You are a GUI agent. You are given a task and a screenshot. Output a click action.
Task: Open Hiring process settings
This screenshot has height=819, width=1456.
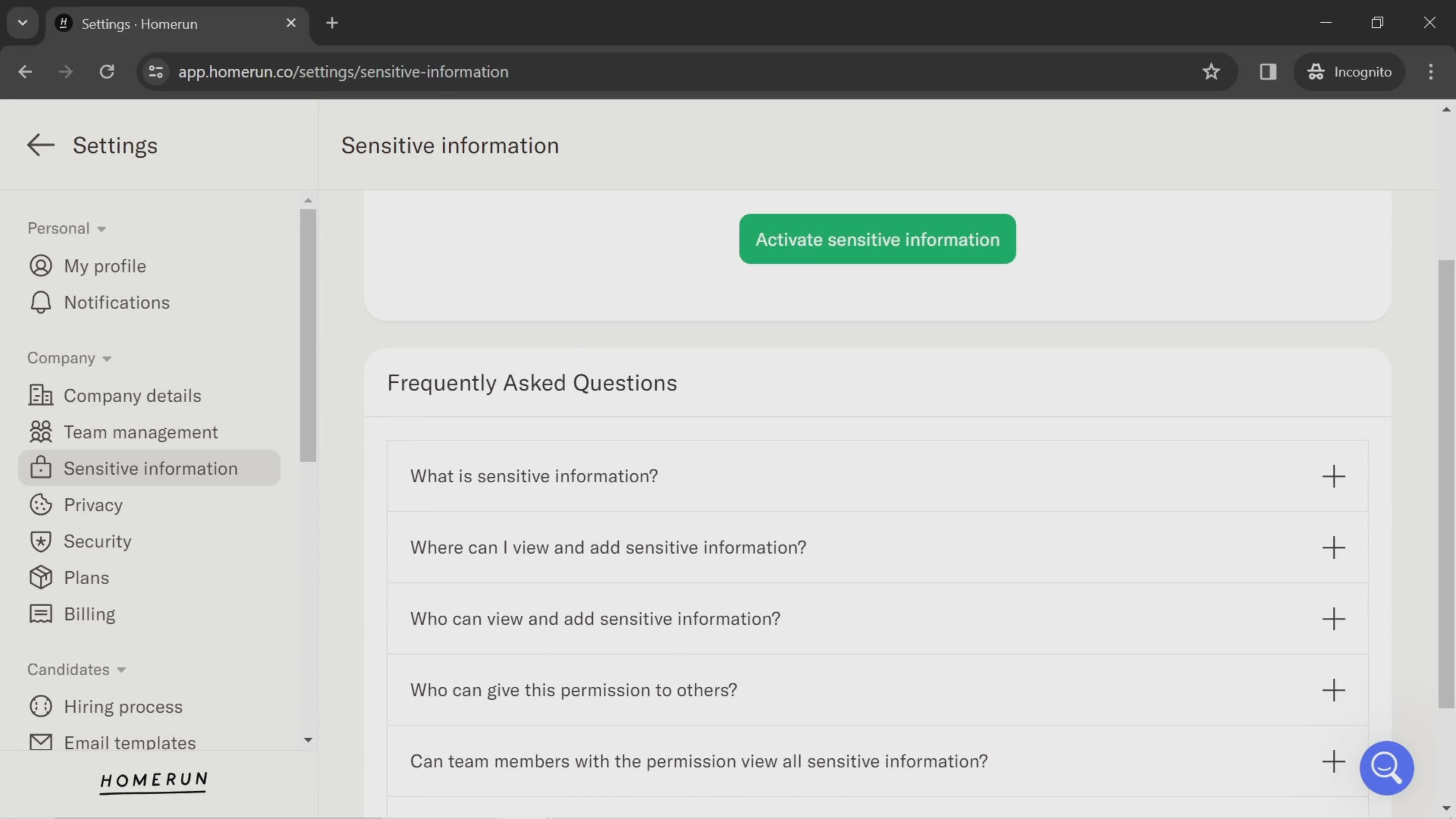[x=123, y=706]
